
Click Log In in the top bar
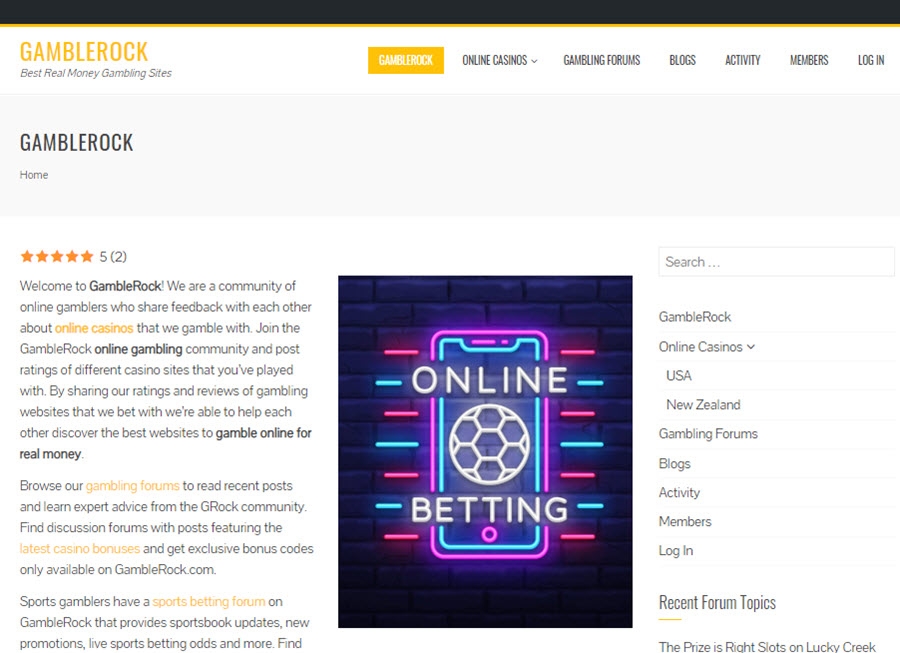[871, 60]
